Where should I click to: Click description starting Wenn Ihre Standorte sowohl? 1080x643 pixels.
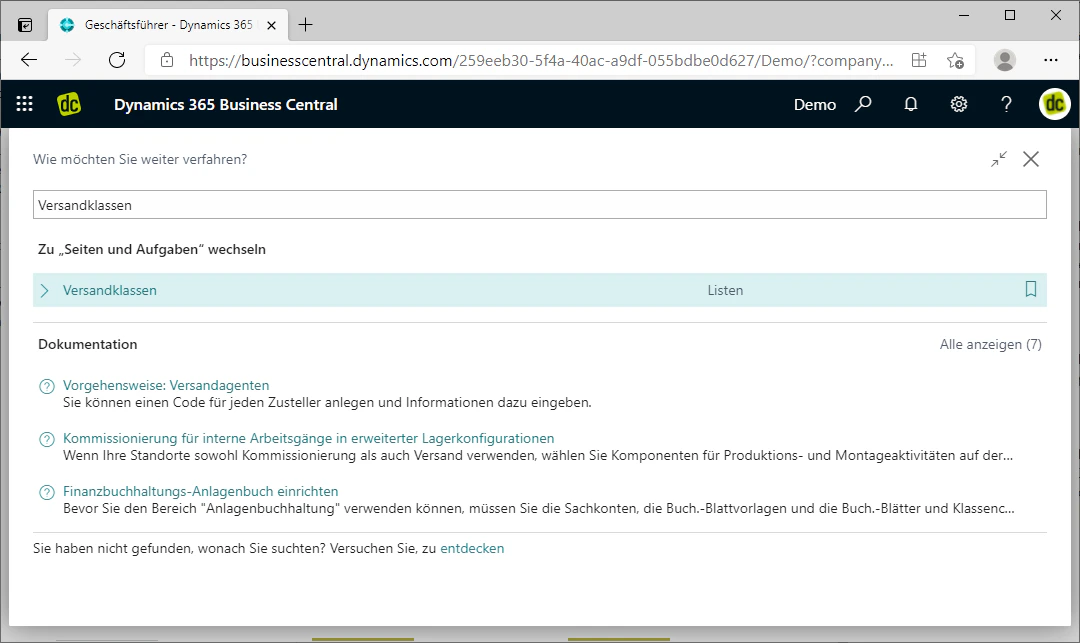click(x=538, y=456)
